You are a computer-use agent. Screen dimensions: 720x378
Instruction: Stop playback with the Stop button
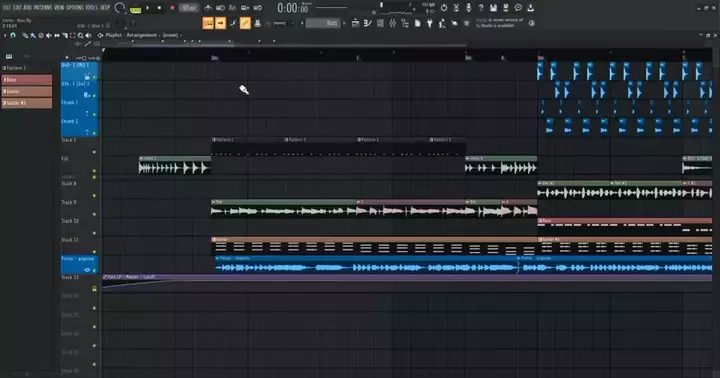[159, 8]
